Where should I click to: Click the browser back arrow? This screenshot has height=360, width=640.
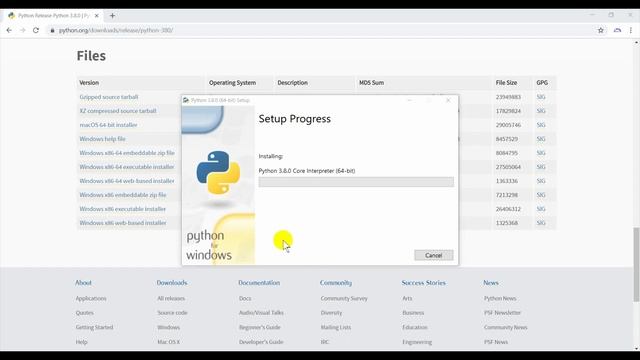(x=9, y=30)
